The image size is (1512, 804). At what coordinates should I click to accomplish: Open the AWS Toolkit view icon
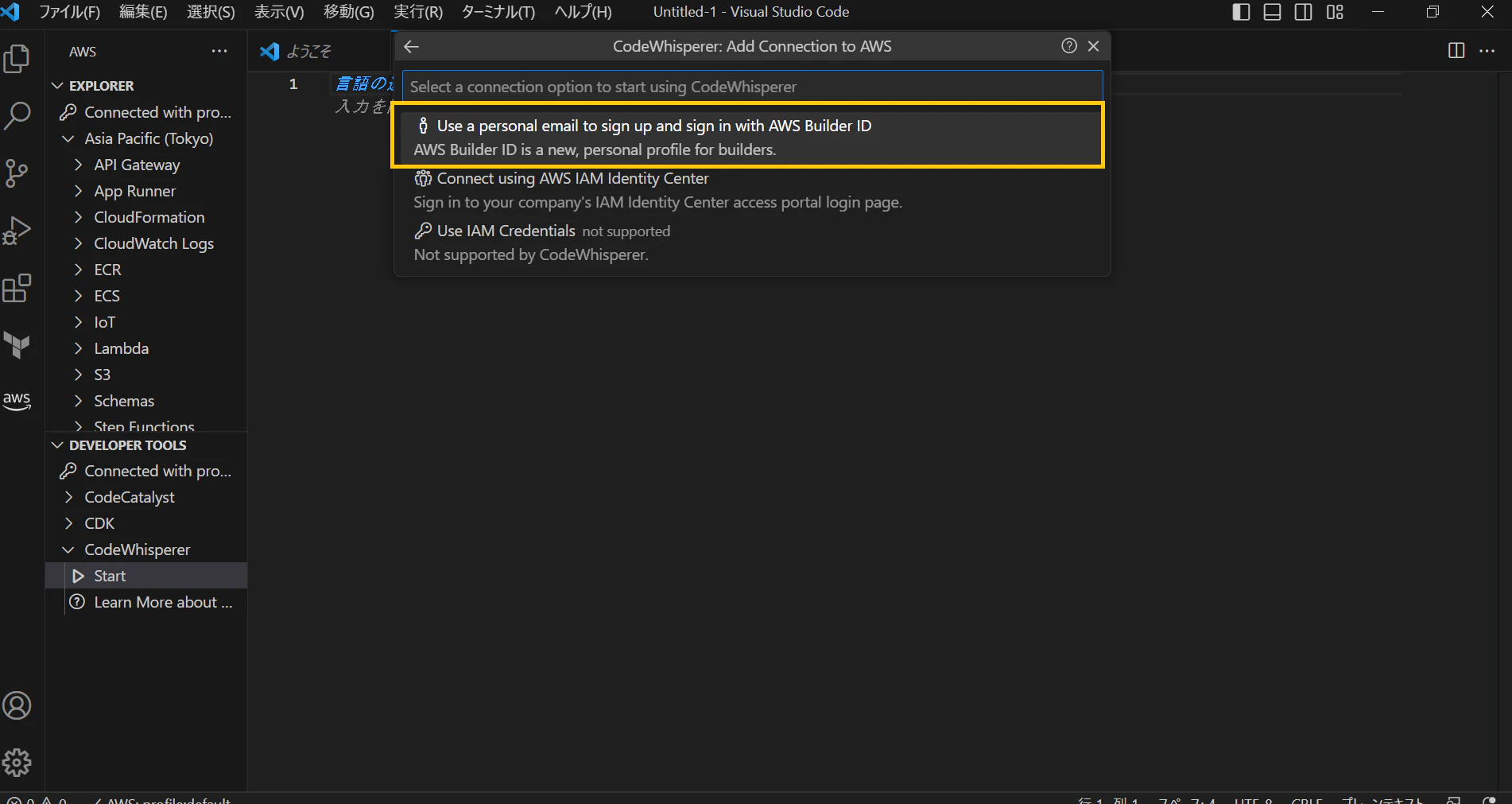(x=17, y=401)
